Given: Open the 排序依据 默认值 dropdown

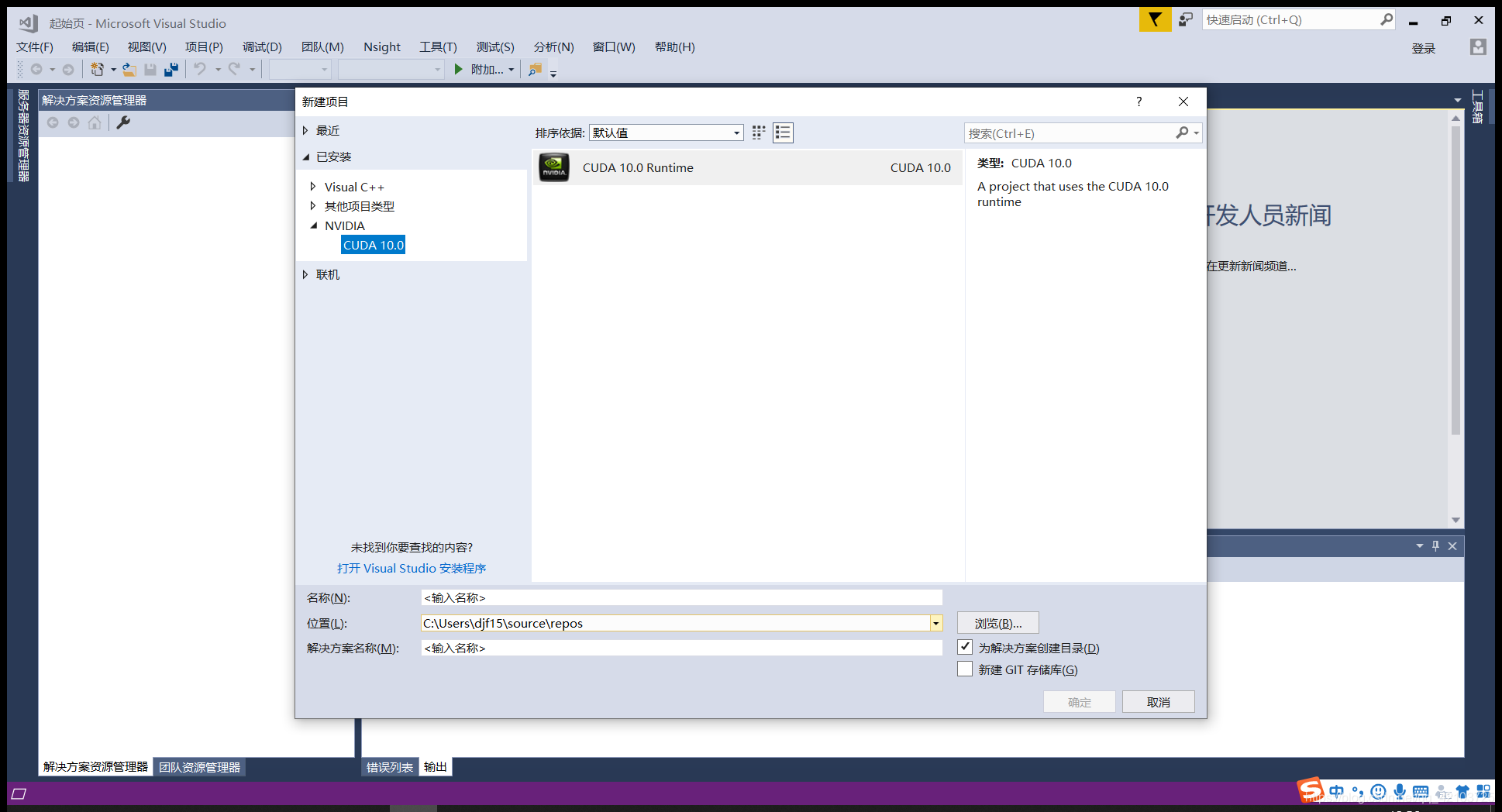Looking at the screenshot, I should tap(667, 132).
